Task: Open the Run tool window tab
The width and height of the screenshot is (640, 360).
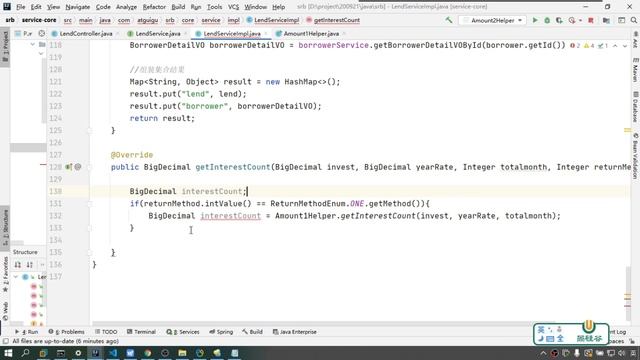Action: pos(26,332)
